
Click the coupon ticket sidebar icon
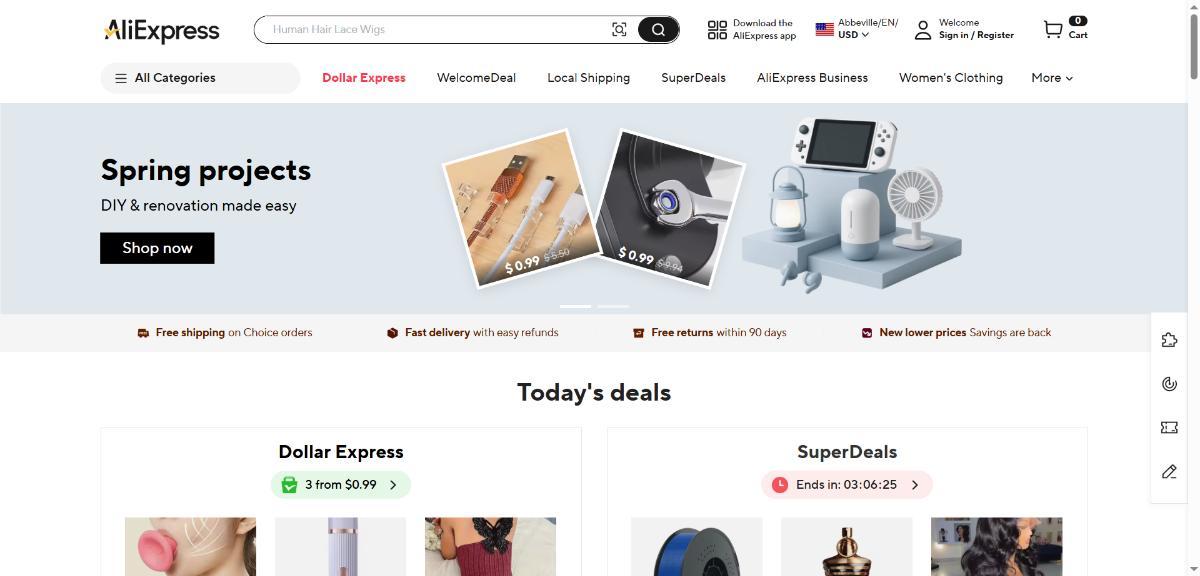(1169, 427)
